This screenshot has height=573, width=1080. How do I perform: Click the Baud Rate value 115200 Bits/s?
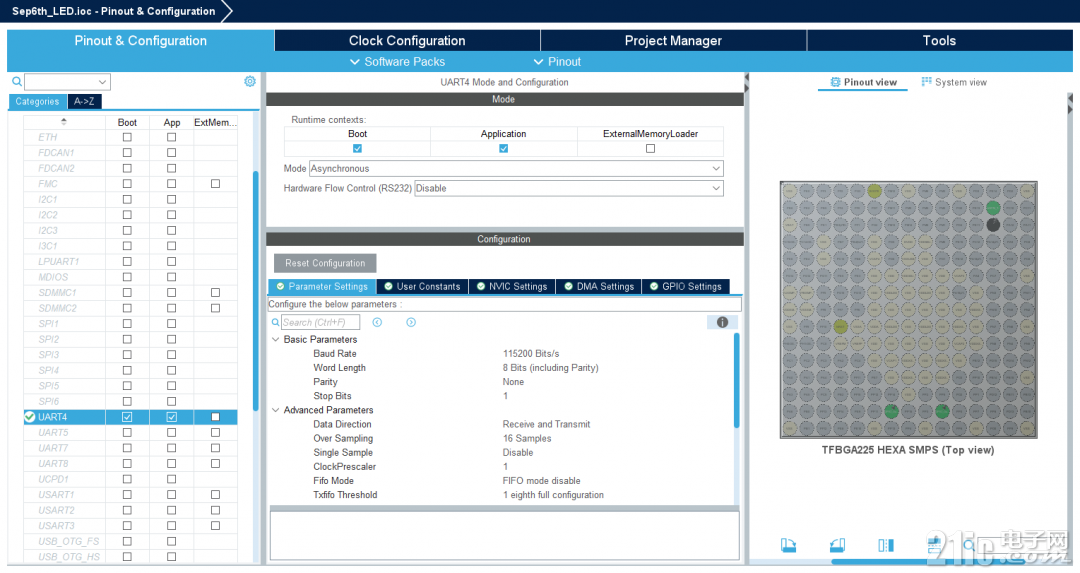tap(530, 353)
